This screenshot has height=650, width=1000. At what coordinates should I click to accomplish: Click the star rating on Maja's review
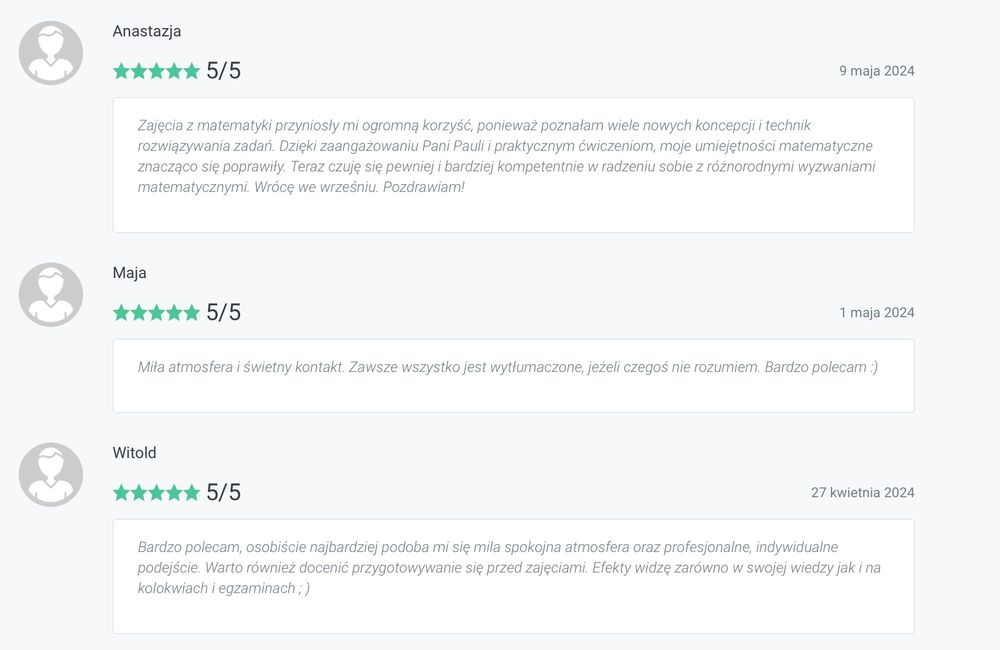pos(156,312)
